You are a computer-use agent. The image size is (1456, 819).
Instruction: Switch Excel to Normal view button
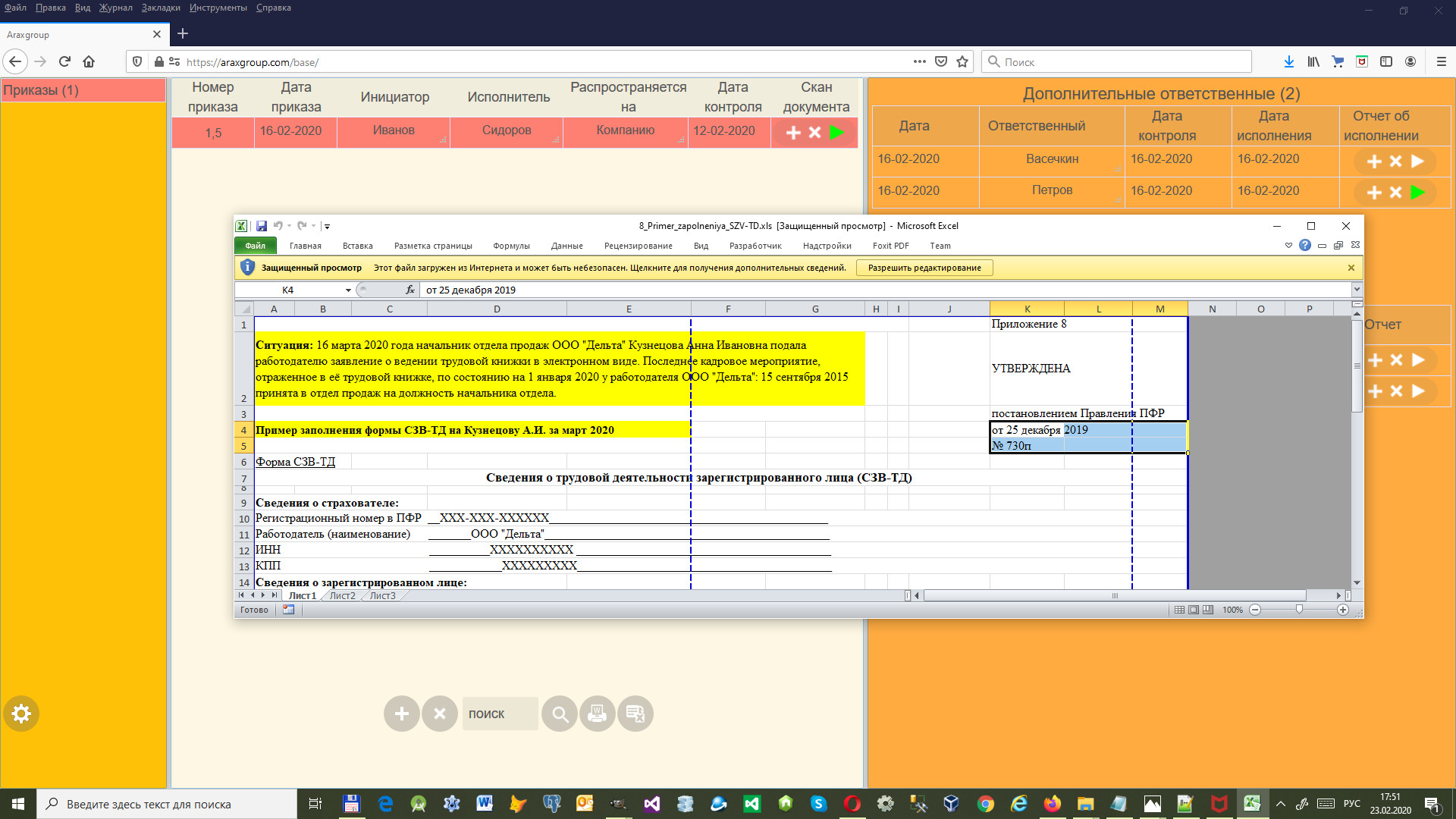(x=1179, y=610)
